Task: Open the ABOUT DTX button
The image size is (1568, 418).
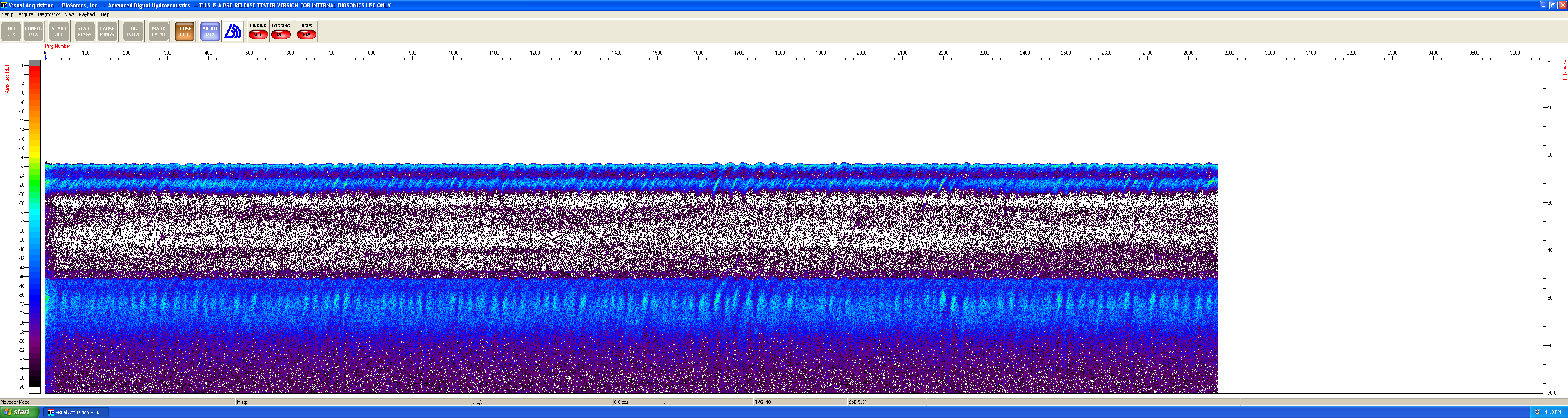Action: point(210,32)
